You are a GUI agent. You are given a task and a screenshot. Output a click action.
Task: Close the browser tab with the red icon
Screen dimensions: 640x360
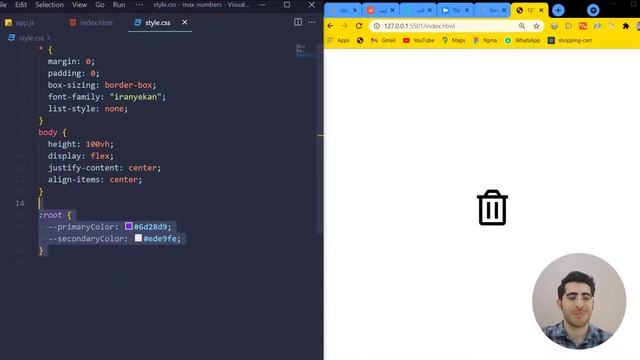[x=393, y=10]
